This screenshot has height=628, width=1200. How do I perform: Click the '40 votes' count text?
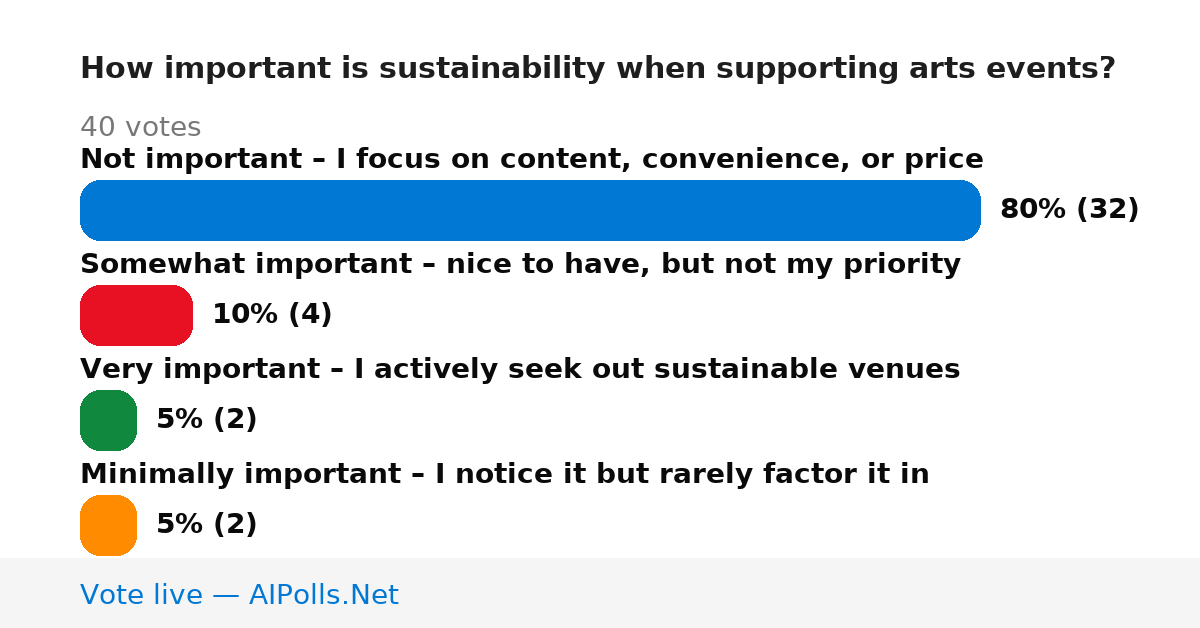tap(140, 128)
